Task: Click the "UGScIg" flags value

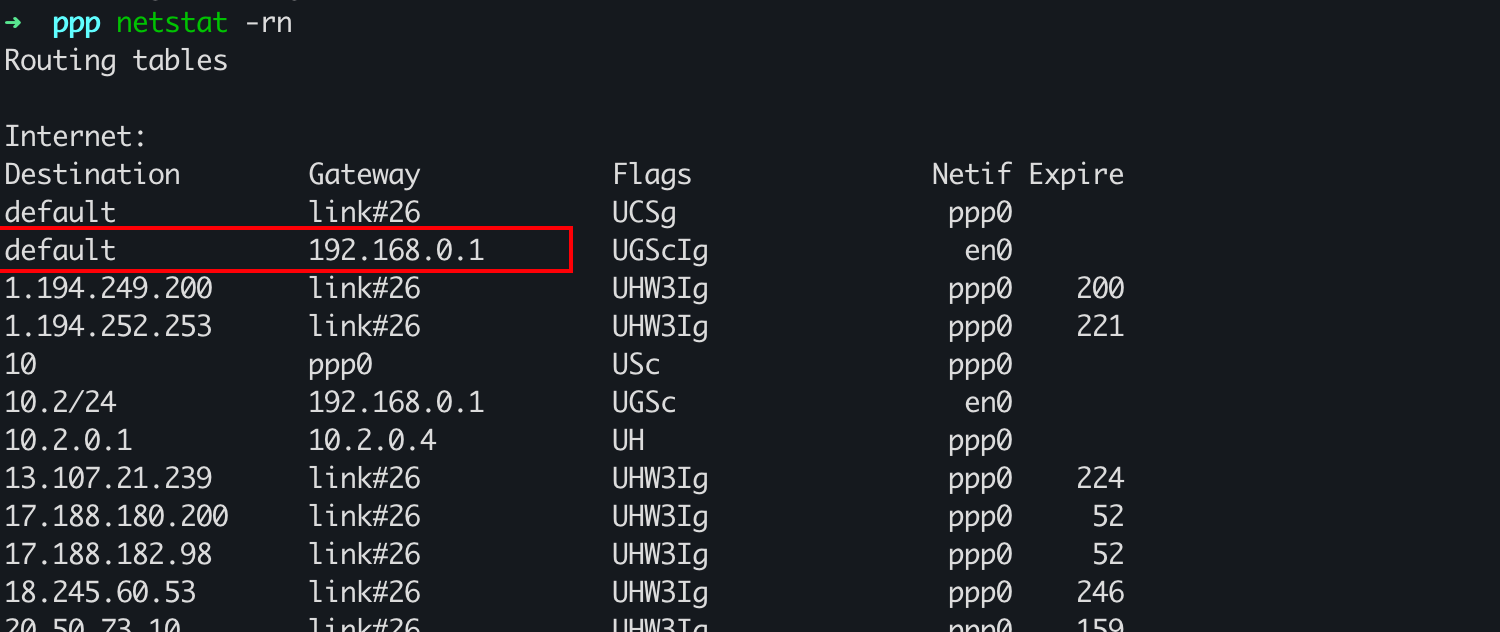Action: click(660, 250)
